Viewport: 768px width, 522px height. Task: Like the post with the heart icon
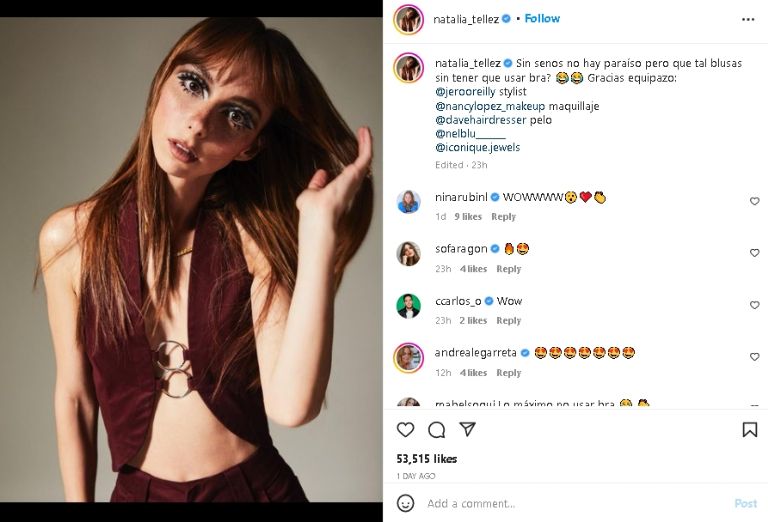405,430
